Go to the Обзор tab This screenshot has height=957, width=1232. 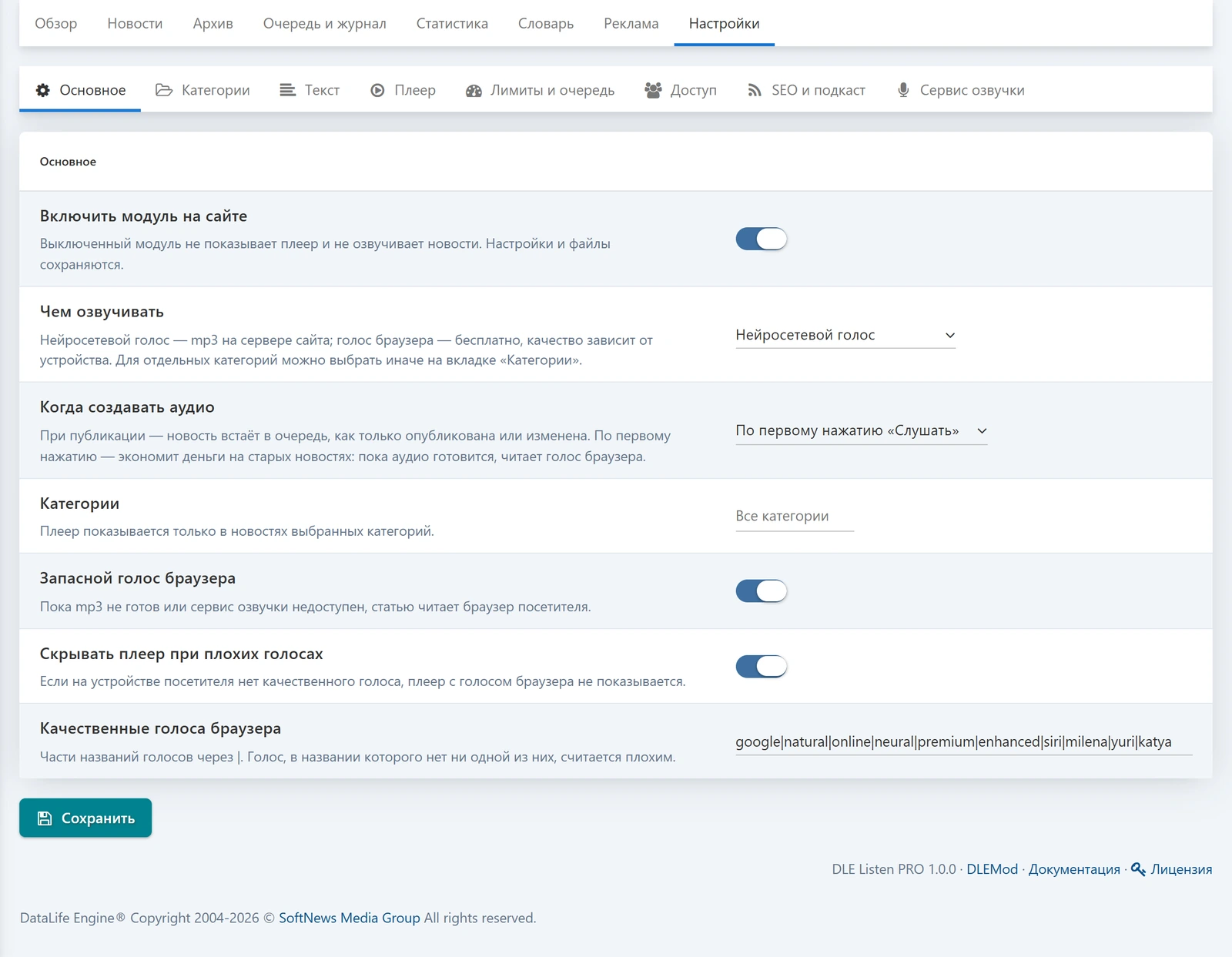(x=56, y=23)
